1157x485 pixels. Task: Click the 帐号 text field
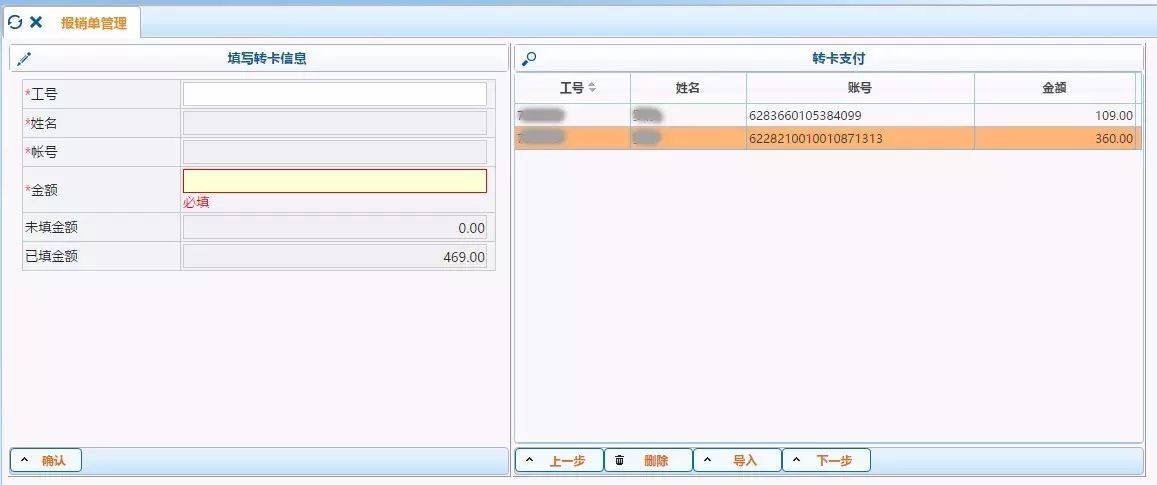click(334, 152)
